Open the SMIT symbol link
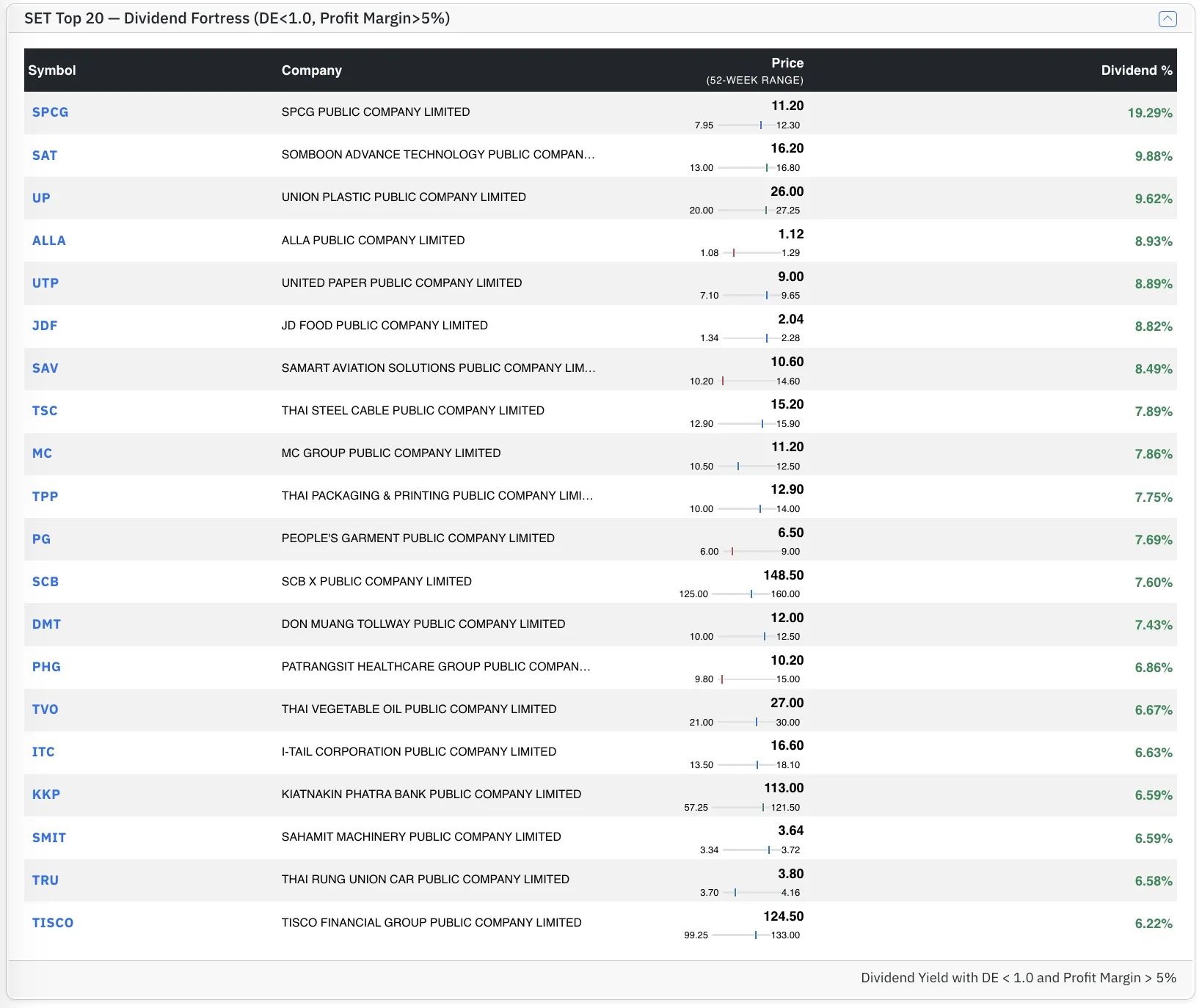 click(x=49, y=838)
